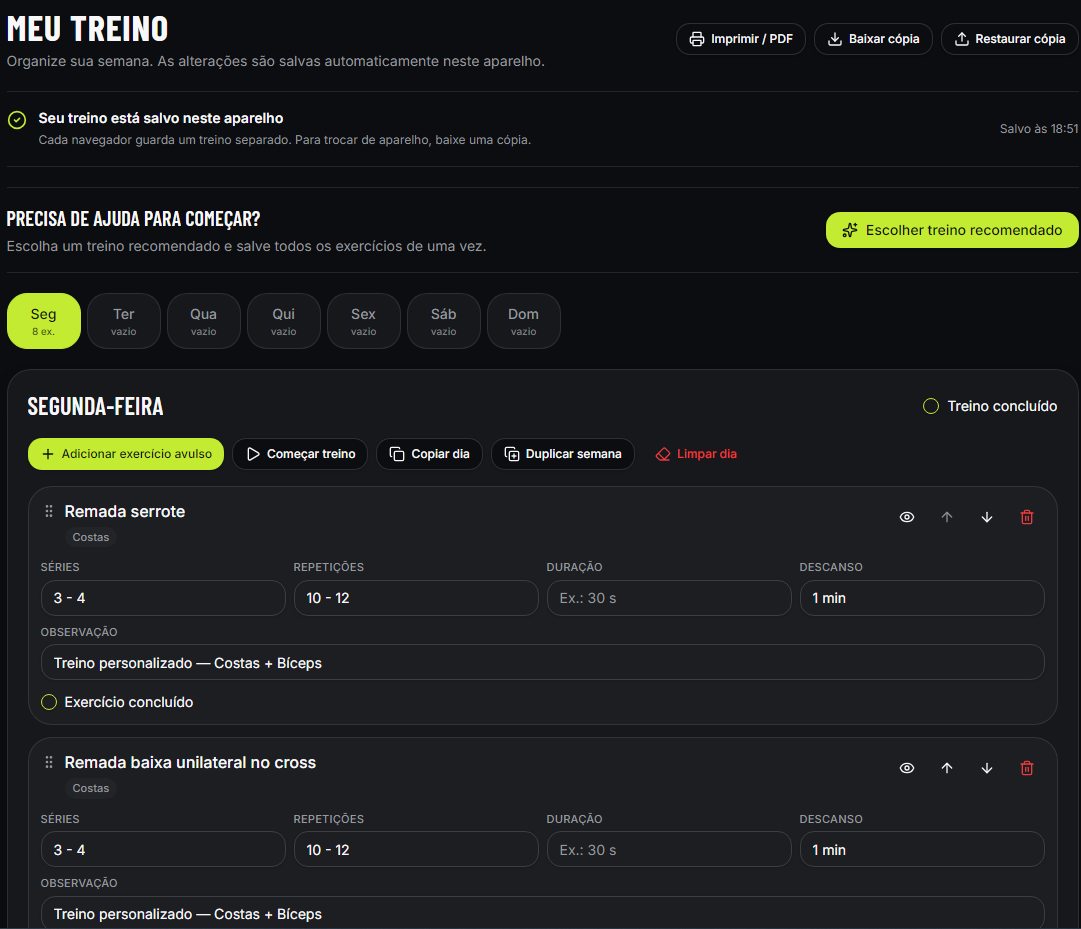The width and height of the screenshot is (1081, 929).
Task: Open the Dom day tab
Action: click(523, 321)
